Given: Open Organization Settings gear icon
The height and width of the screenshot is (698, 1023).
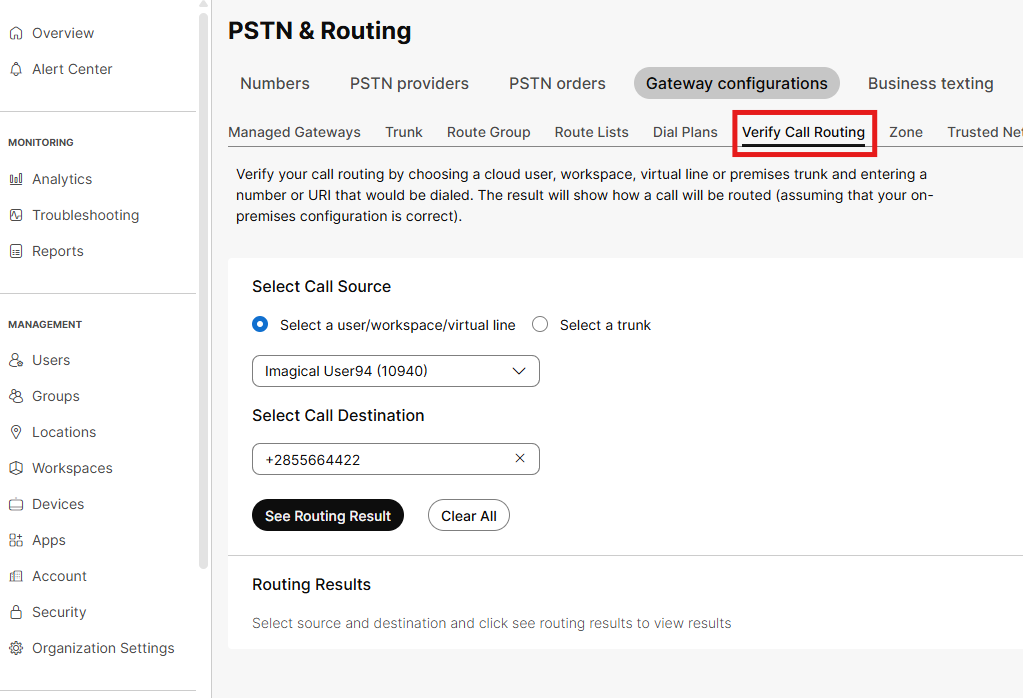Looking at the screenshot, I should pos(16,648).
